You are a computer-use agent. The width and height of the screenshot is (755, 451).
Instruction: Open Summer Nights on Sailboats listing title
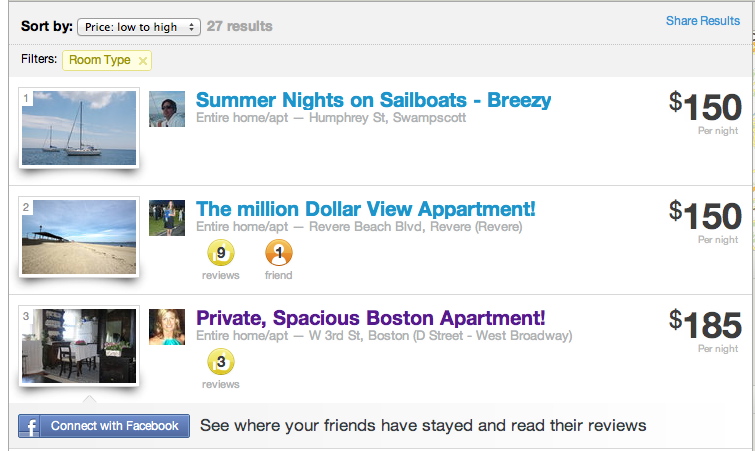point(373,100)
